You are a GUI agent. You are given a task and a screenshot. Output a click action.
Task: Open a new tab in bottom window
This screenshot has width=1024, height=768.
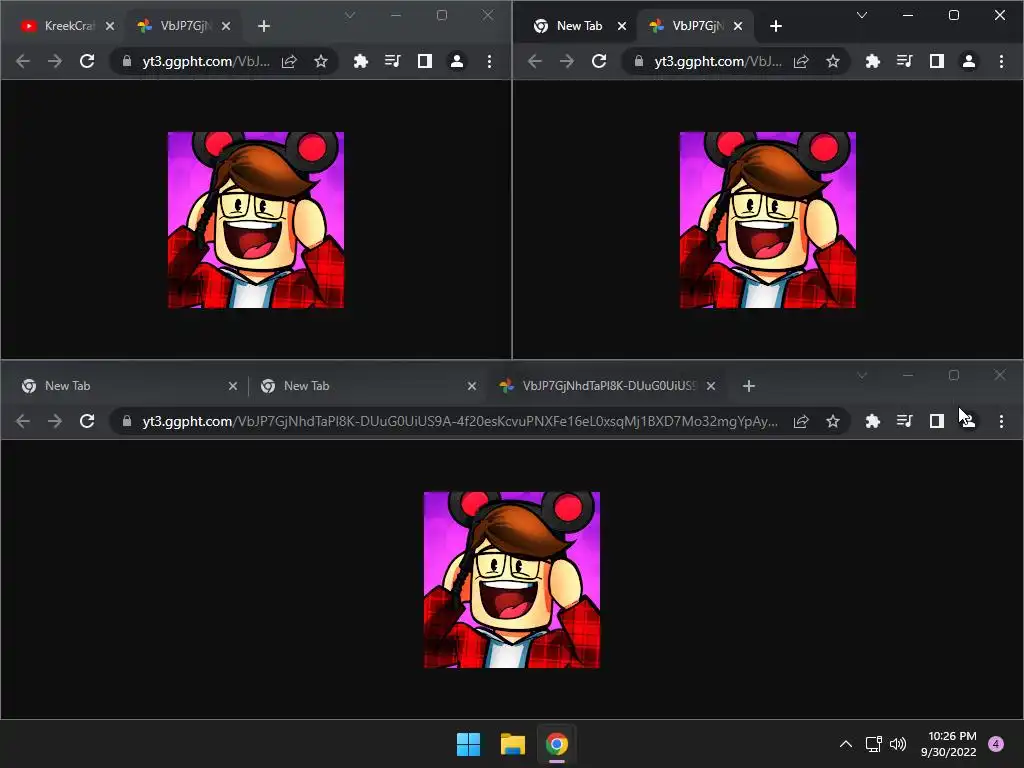(749, 386)
